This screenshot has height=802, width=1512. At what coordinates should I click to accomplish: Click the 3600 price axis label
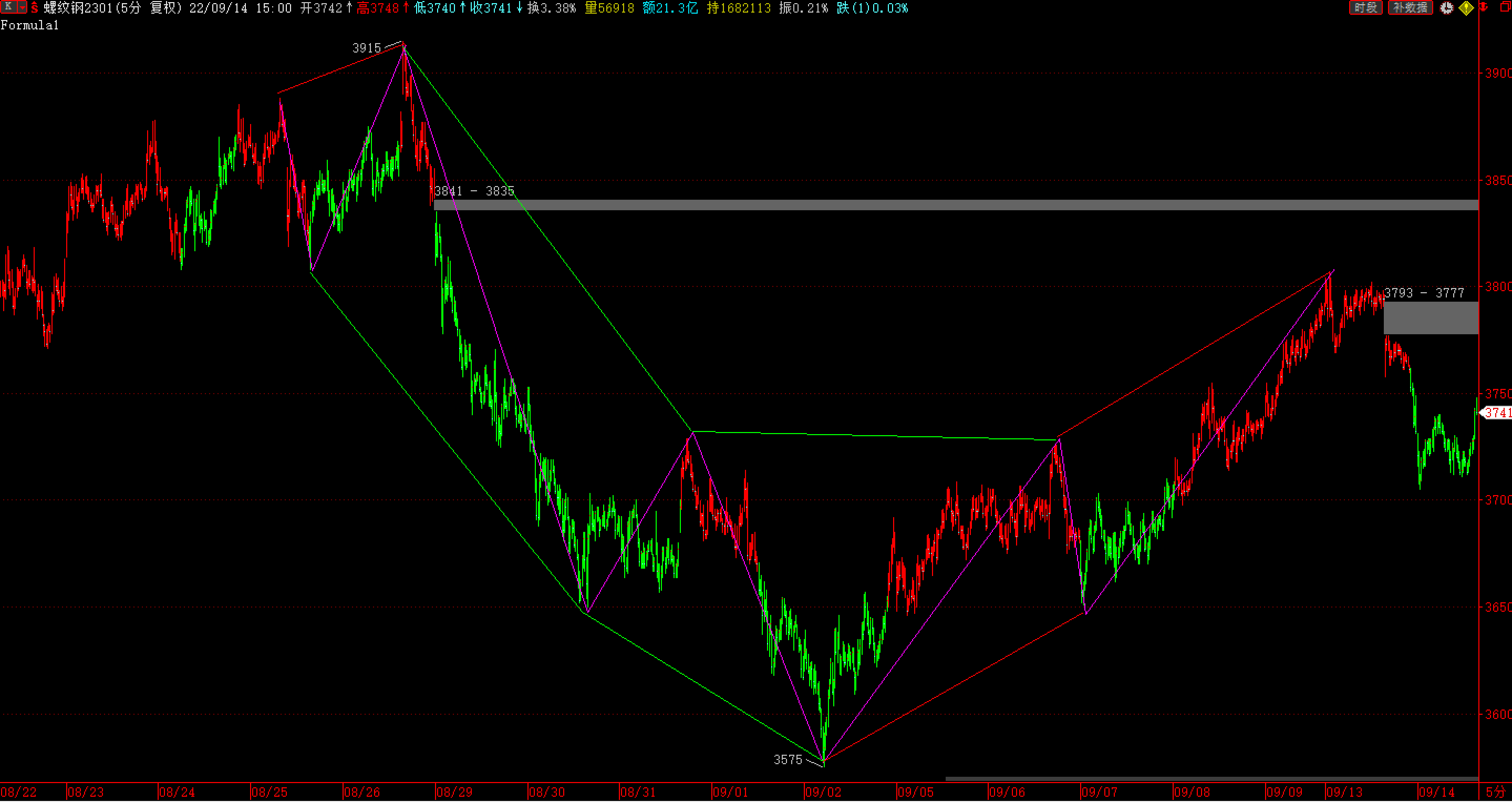1498,715
